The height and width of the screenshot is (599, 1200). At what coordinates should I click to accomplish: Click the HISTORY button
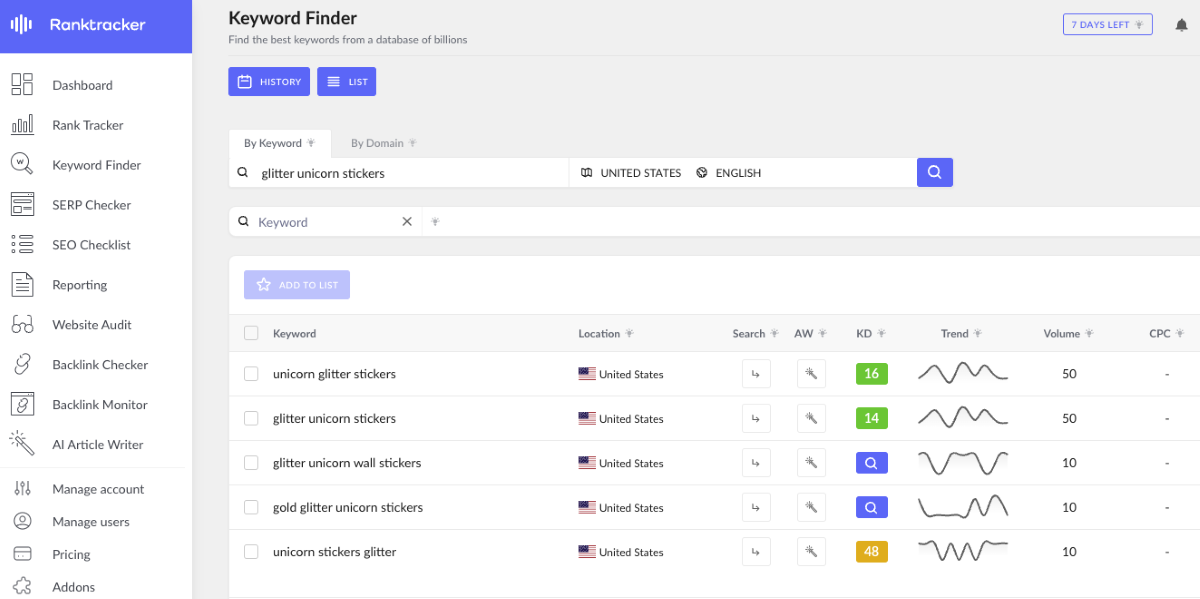tap(269, 81)
